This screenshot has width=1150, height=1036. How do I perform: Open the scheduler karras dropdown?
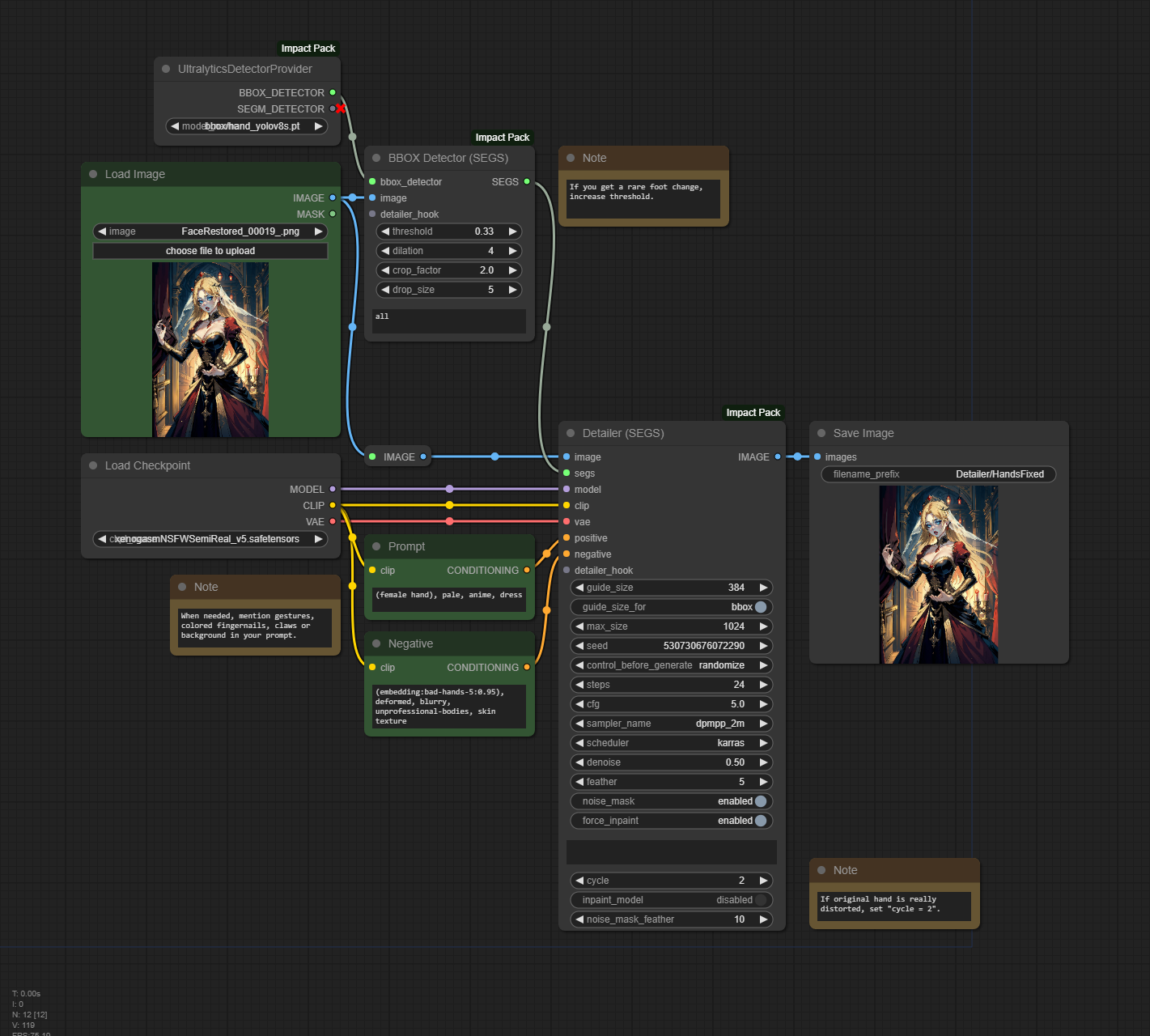coord(671,743)
